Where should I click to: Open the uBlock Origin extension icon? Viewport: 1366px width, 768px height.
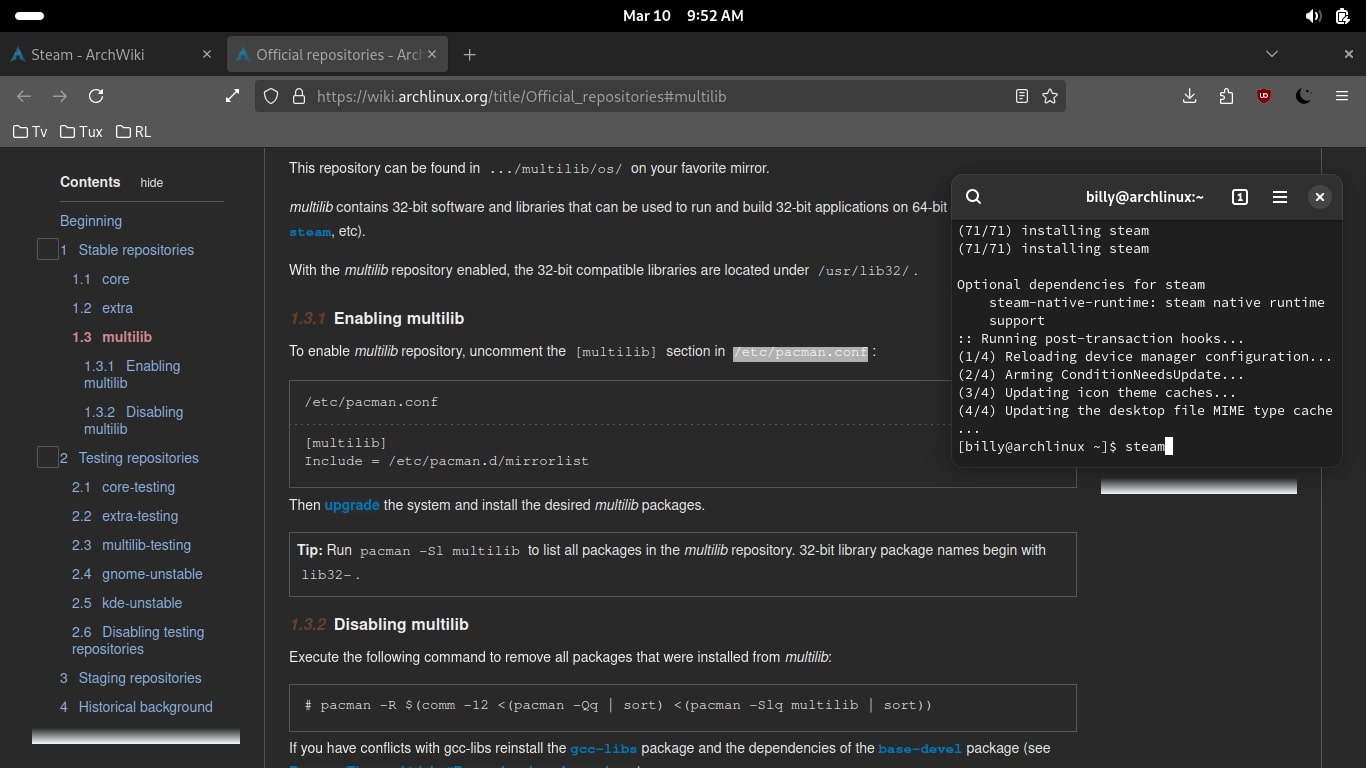pyautogui.click(x=1264, y=96)
